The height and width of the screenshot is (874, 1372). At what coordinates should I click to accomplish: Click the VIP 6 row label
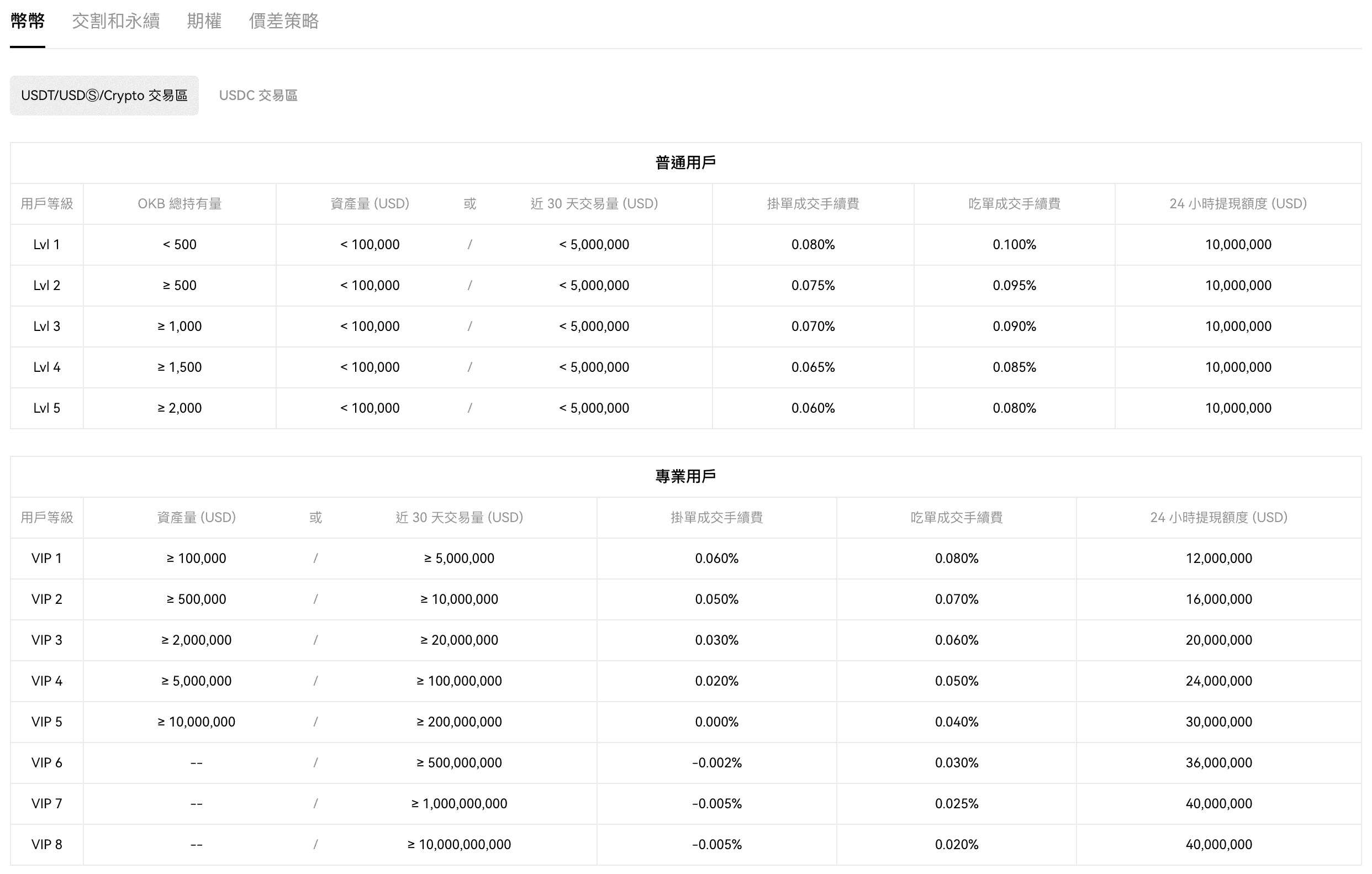pyautogui.click(x=47, y=763)
